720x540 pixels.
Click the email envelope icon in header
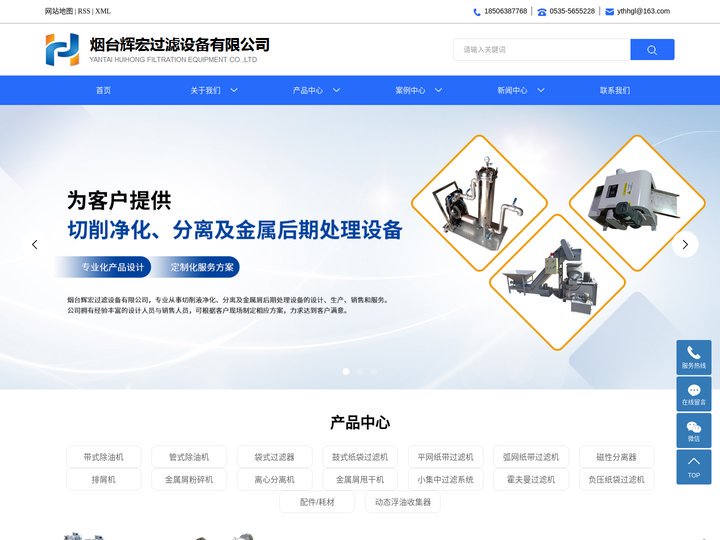[609, 12]
